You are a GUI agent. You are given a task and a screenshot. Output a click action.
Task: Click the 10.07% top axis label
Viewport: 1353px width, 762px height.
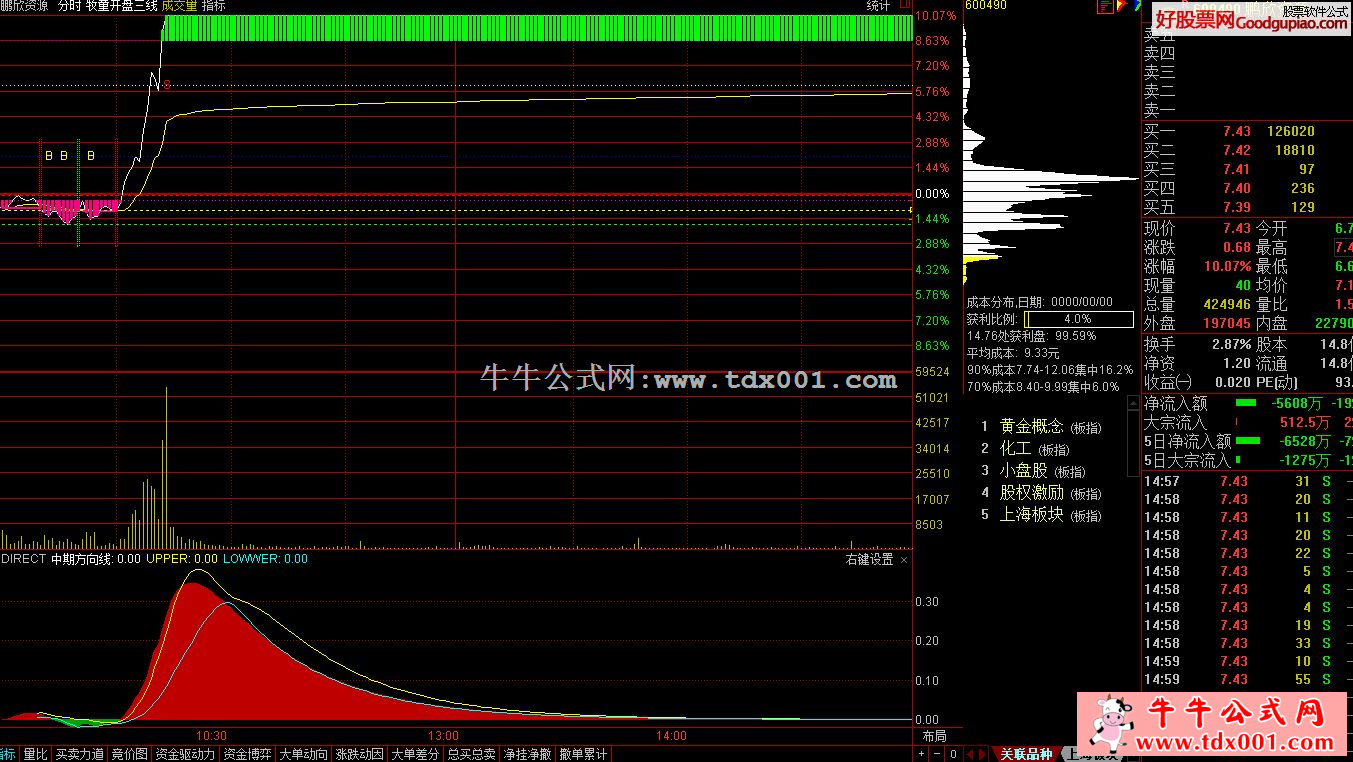(936, 16)
